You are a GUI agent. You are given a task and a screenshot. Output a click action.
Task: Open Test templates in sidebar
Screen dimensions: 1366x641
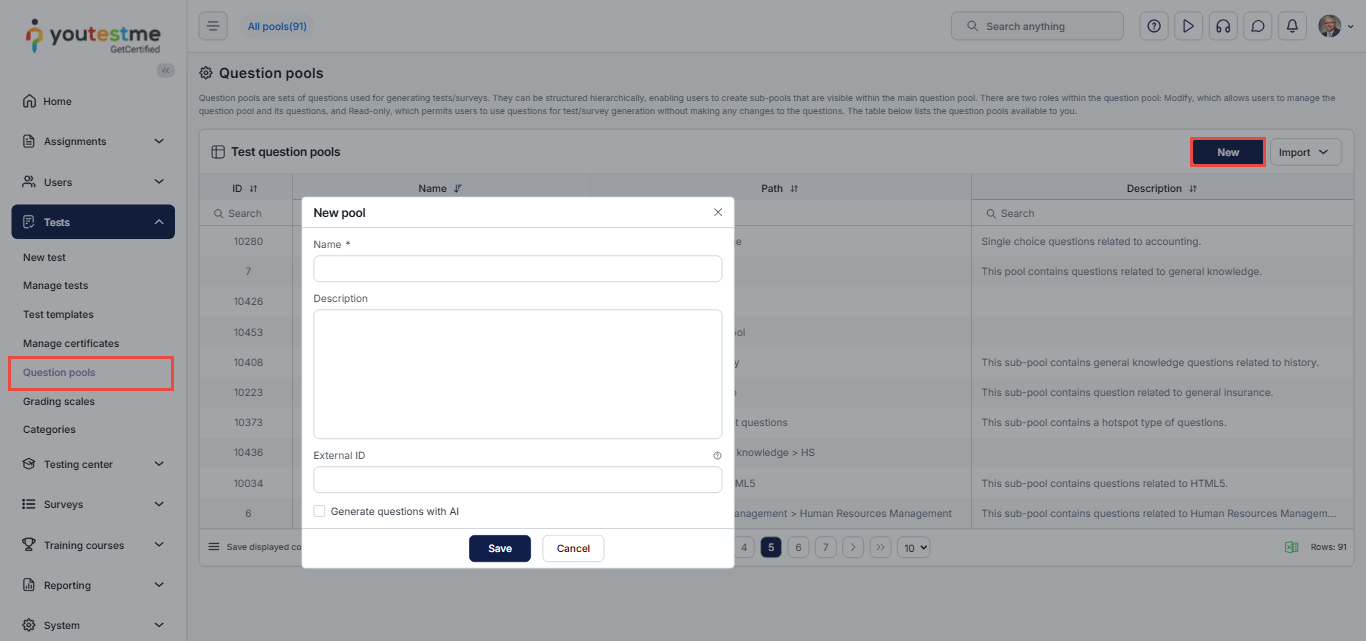click(x=58, y=314)
